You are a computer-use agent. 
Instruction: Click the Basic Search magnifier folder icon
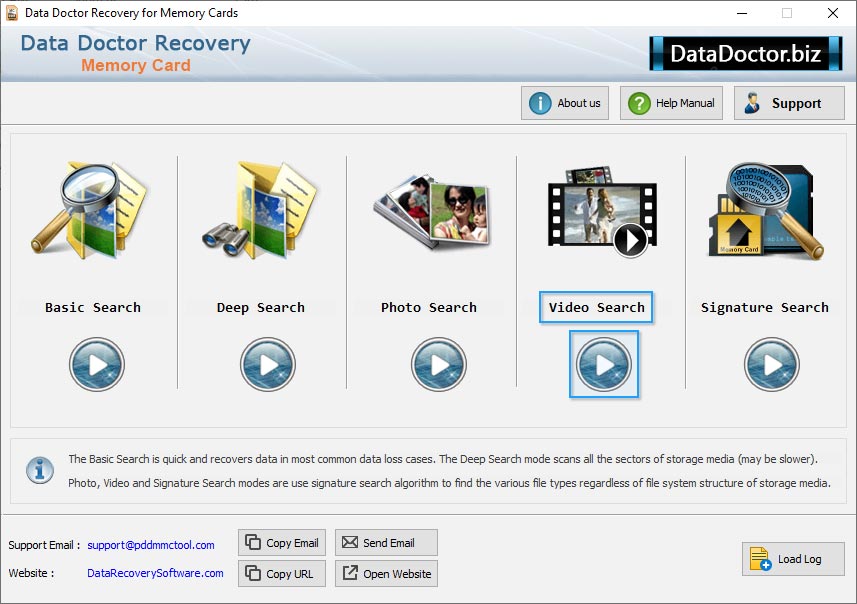click(89, 210)
